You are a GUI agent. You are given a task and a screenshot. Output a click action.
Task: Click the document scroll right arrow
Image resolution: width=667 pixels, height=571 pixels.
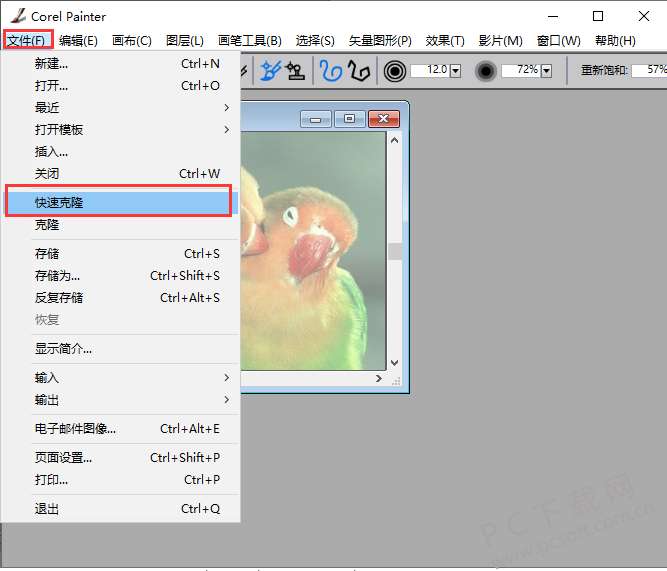coord(379,379)
